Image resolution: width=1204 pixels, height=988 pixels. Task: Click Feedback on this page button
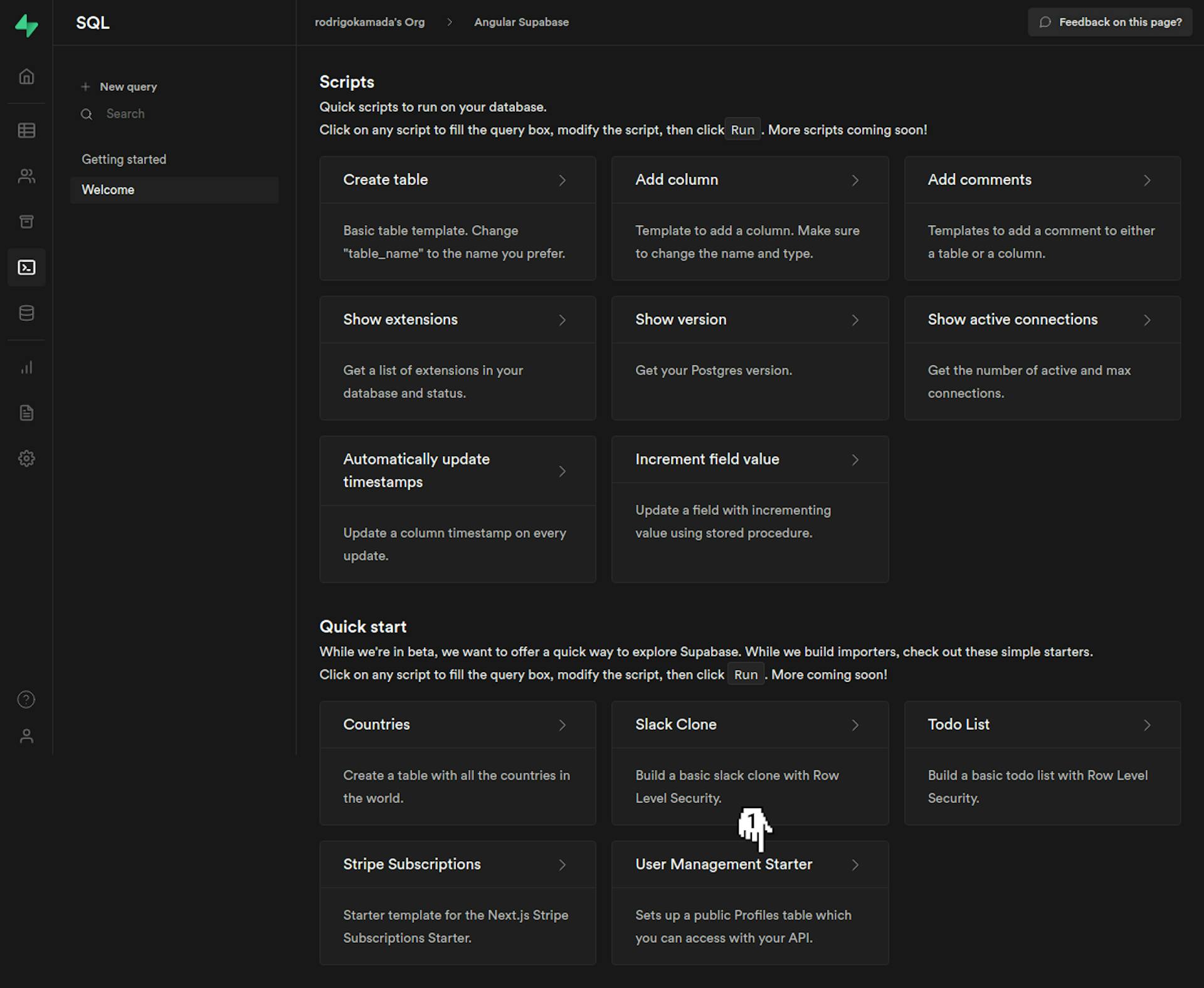tap(1110, 22)
